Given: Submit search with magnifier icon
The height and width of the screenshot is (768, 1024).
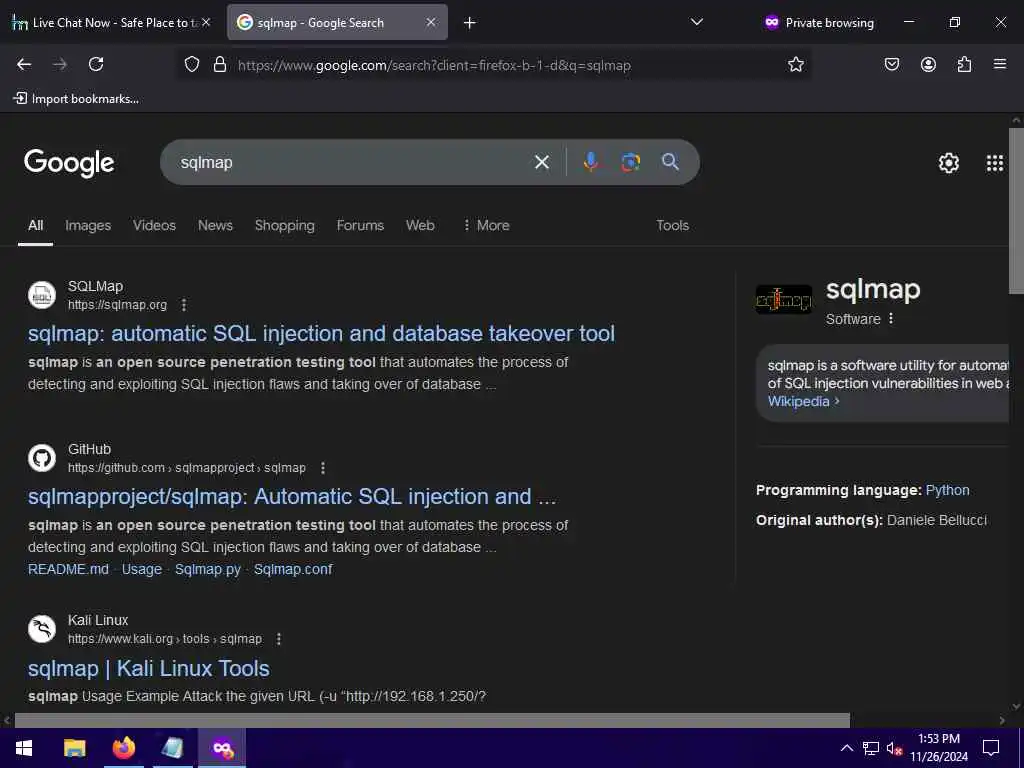Looking at the screenshot, I should pos(670,162).
